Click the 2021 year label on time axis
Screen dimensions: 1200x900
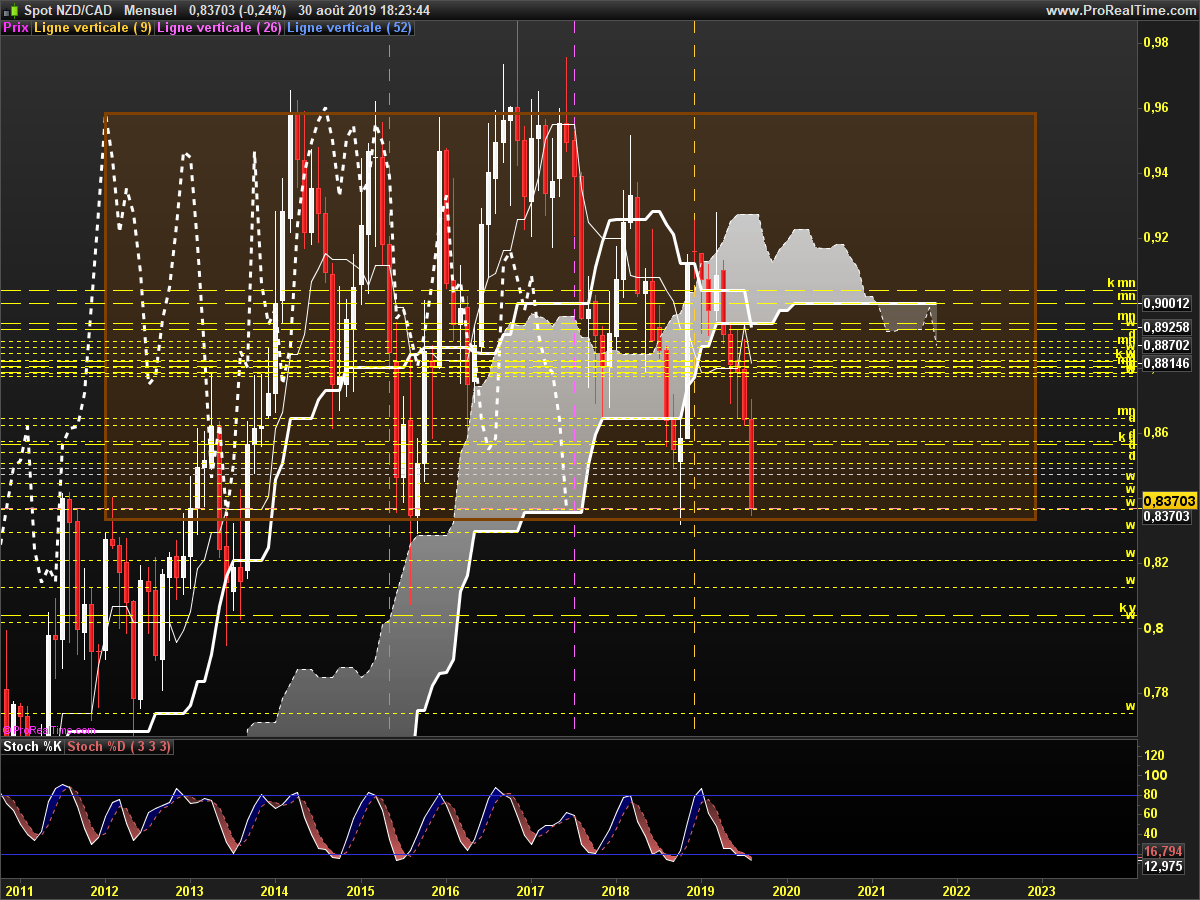click(x=871, y=889)
